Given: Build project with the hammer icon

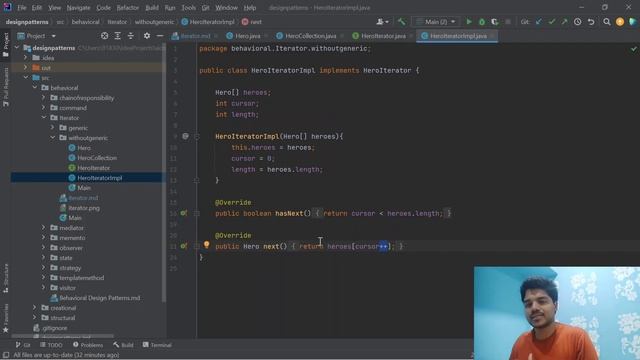Looking at the screenshot, I should (x=402, y=22).
